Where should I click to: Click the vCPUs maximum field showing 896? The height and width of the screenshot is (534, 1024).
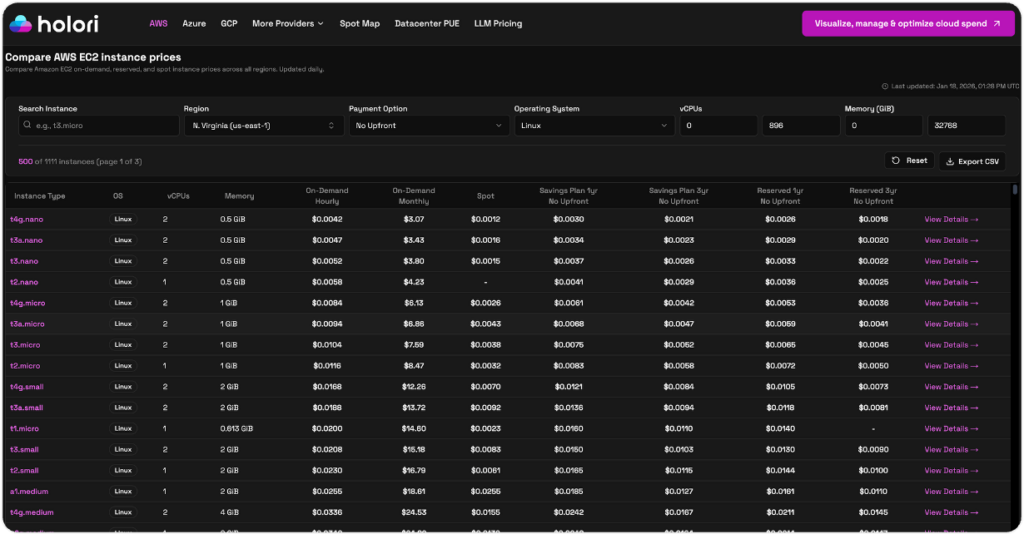coord(801,125)
